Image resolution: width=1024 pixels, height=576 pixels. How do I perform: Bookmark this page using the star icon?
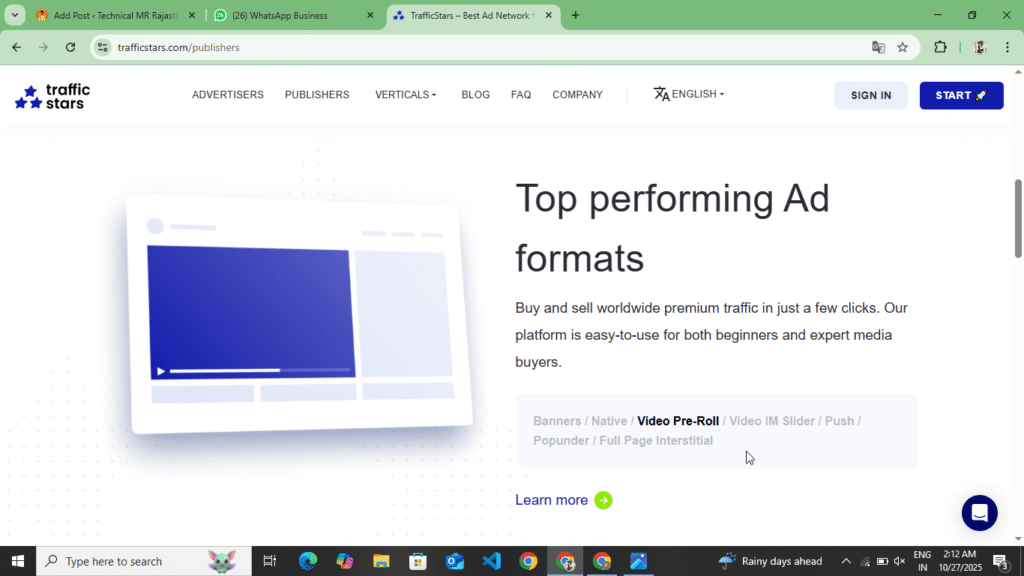click(x=903, y=47)
